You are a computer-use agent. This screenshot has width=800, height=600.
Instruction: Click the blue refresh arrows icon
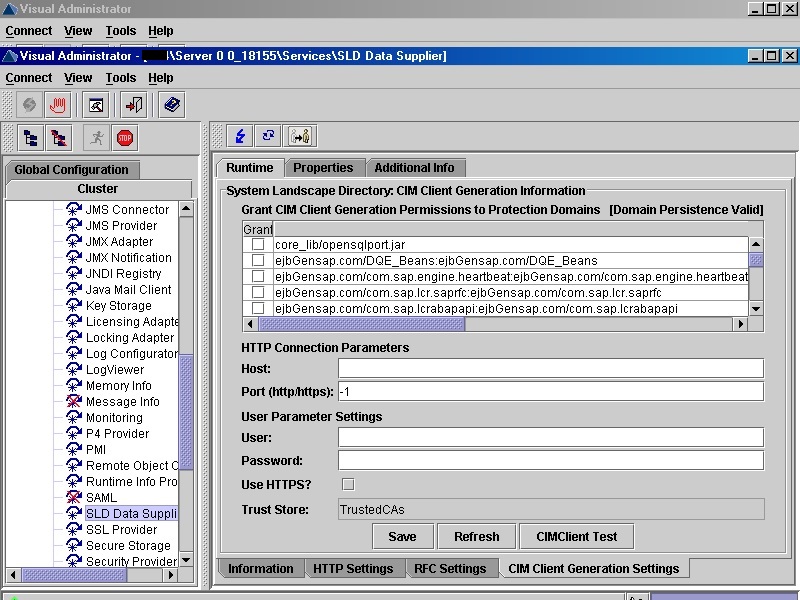[x=268, y=136]
